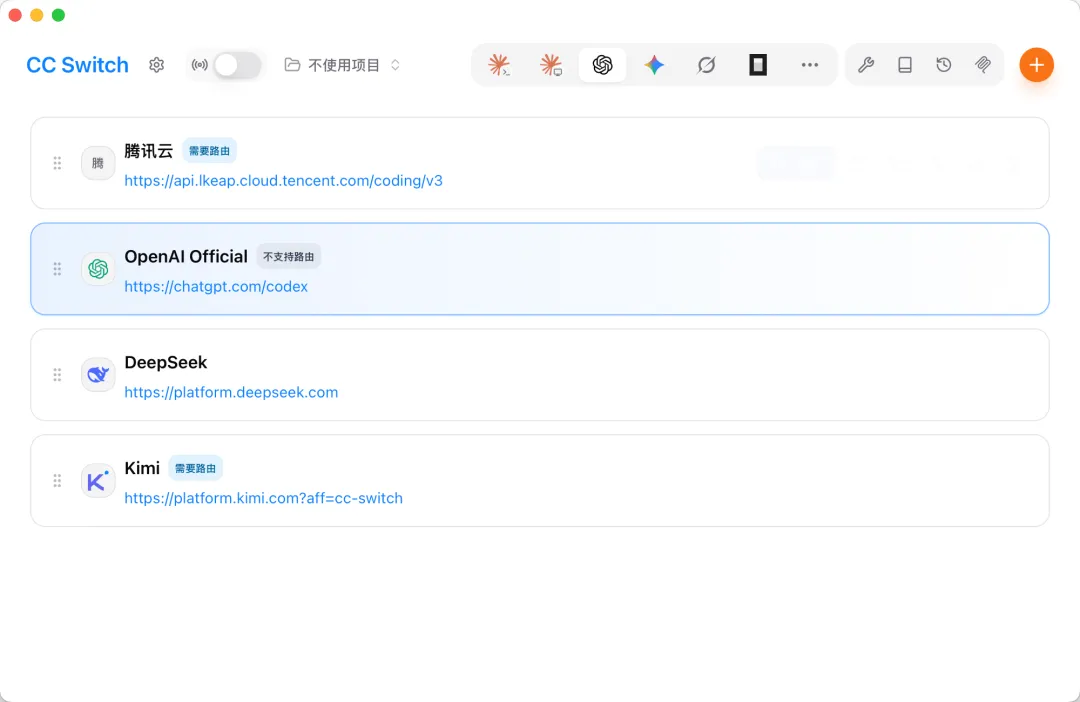This screenshot has height=702, width=1080.
Task: Toggle the proxy broadcast switch
Action: click(237, 65)
